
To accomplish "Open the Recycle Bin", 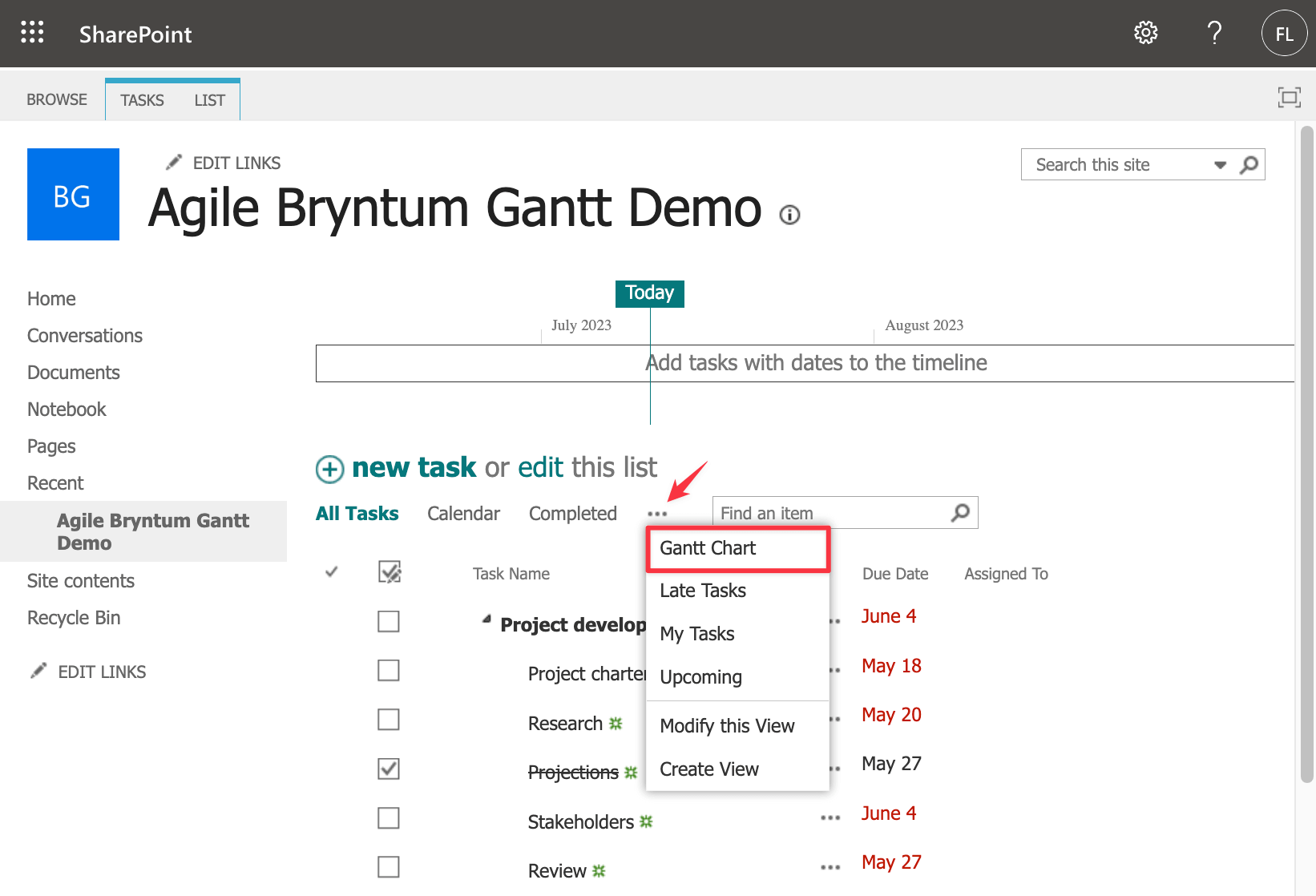I will 74,618.
